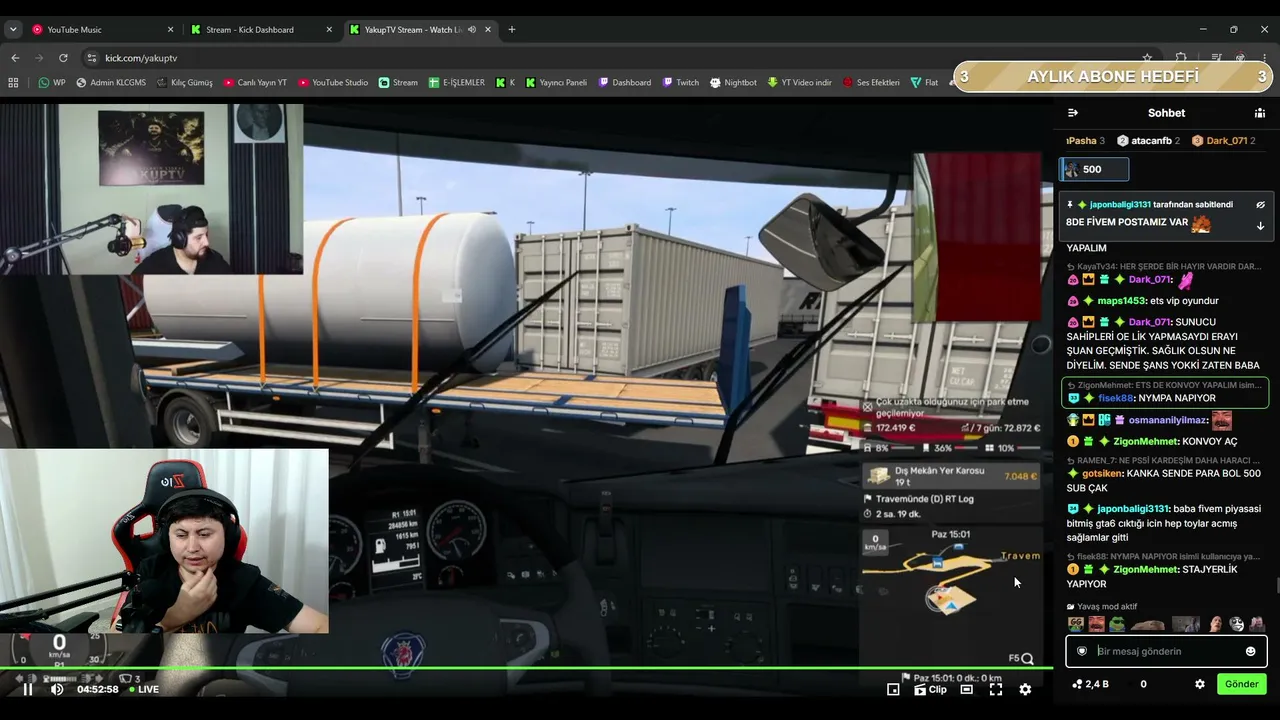Open chat identity shield icon
The image size is (1280, 720).
tap(1081, 651)
